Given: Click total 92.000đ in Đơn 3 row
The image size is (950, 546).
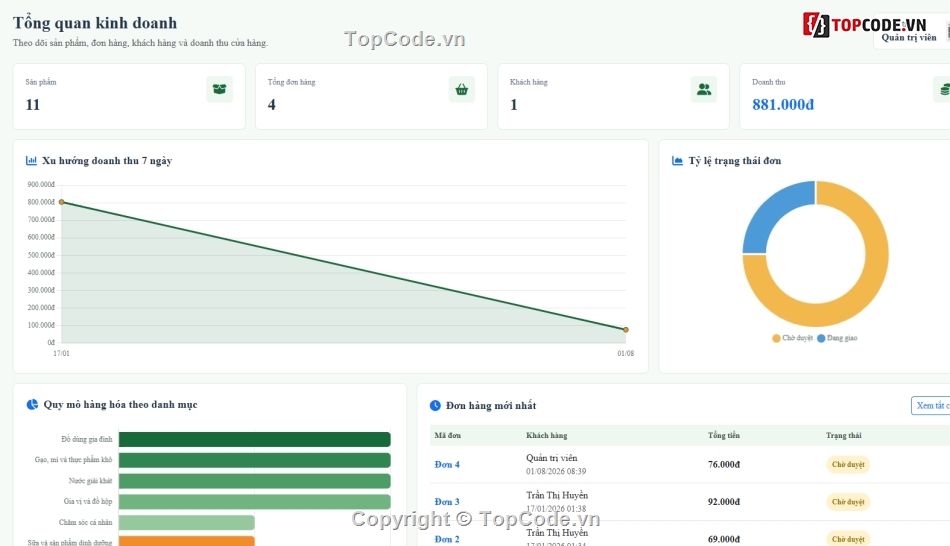Looking at the screenshot, I should (724, 502).
